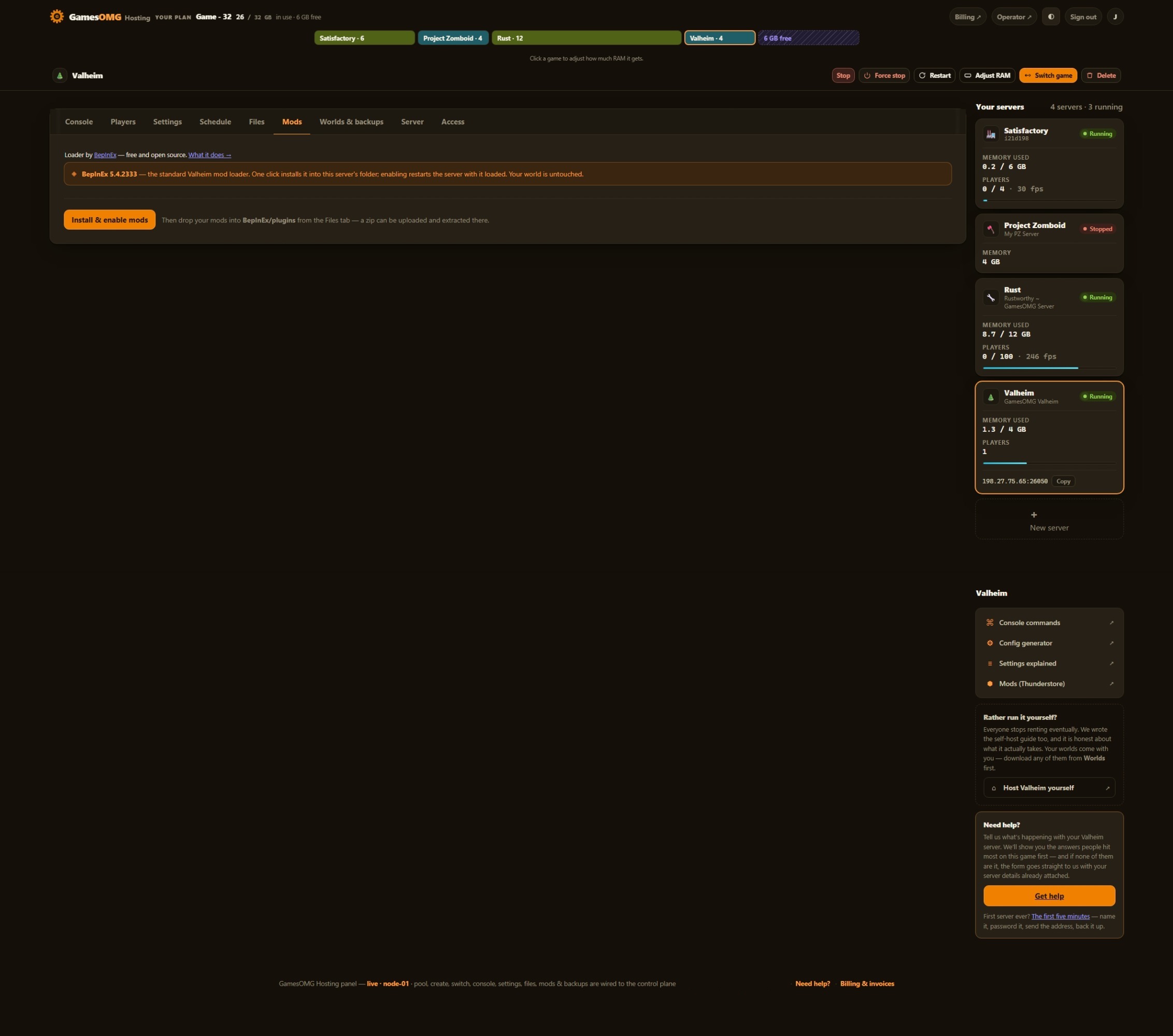1173x1036 pixels.
Task: Click the Rust server wrench icon
Action: pos(991,297)
